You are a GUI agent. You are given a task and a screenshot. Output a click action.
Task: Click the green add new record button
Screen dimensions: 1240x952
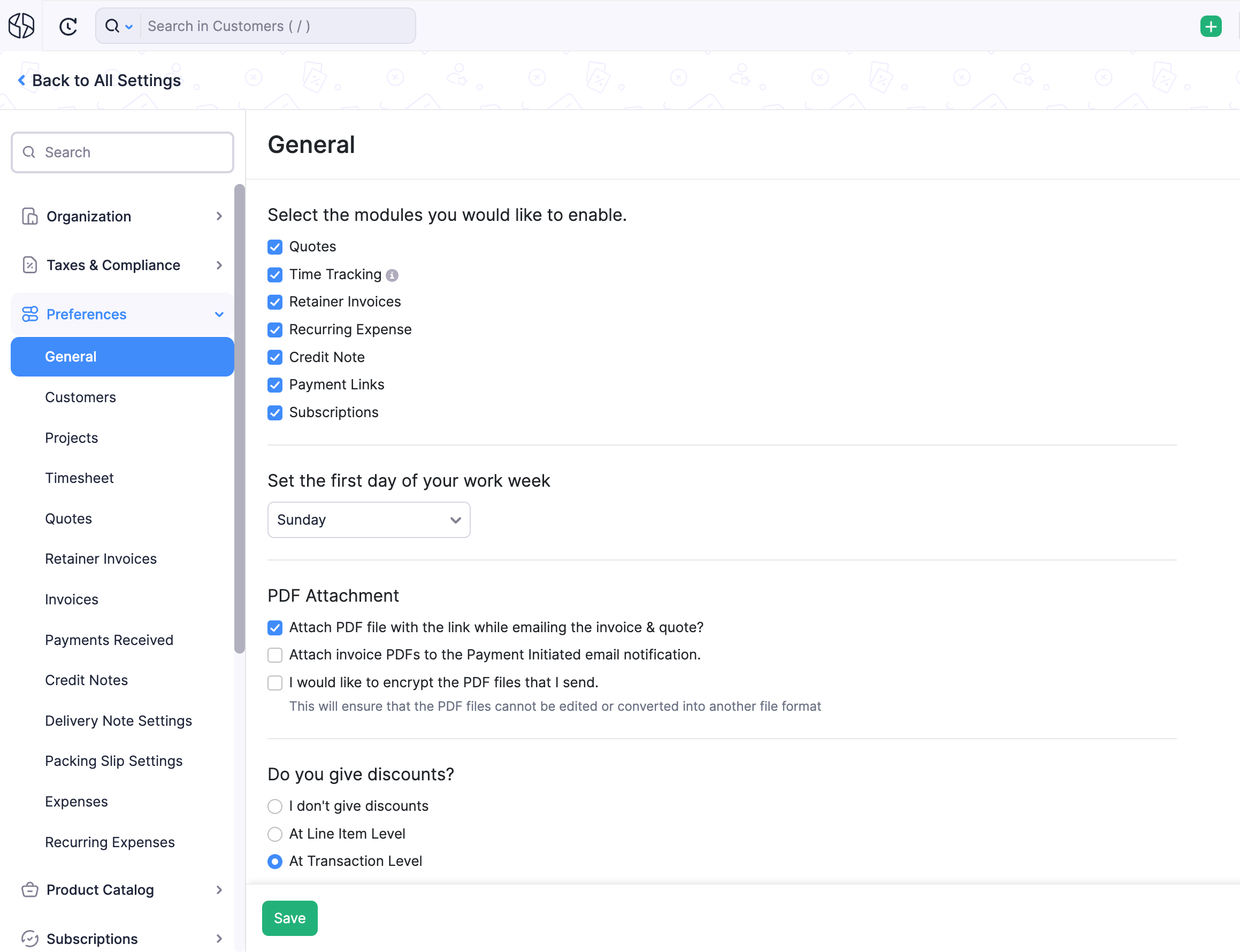pyautogui.click(x=1211, y=26)
